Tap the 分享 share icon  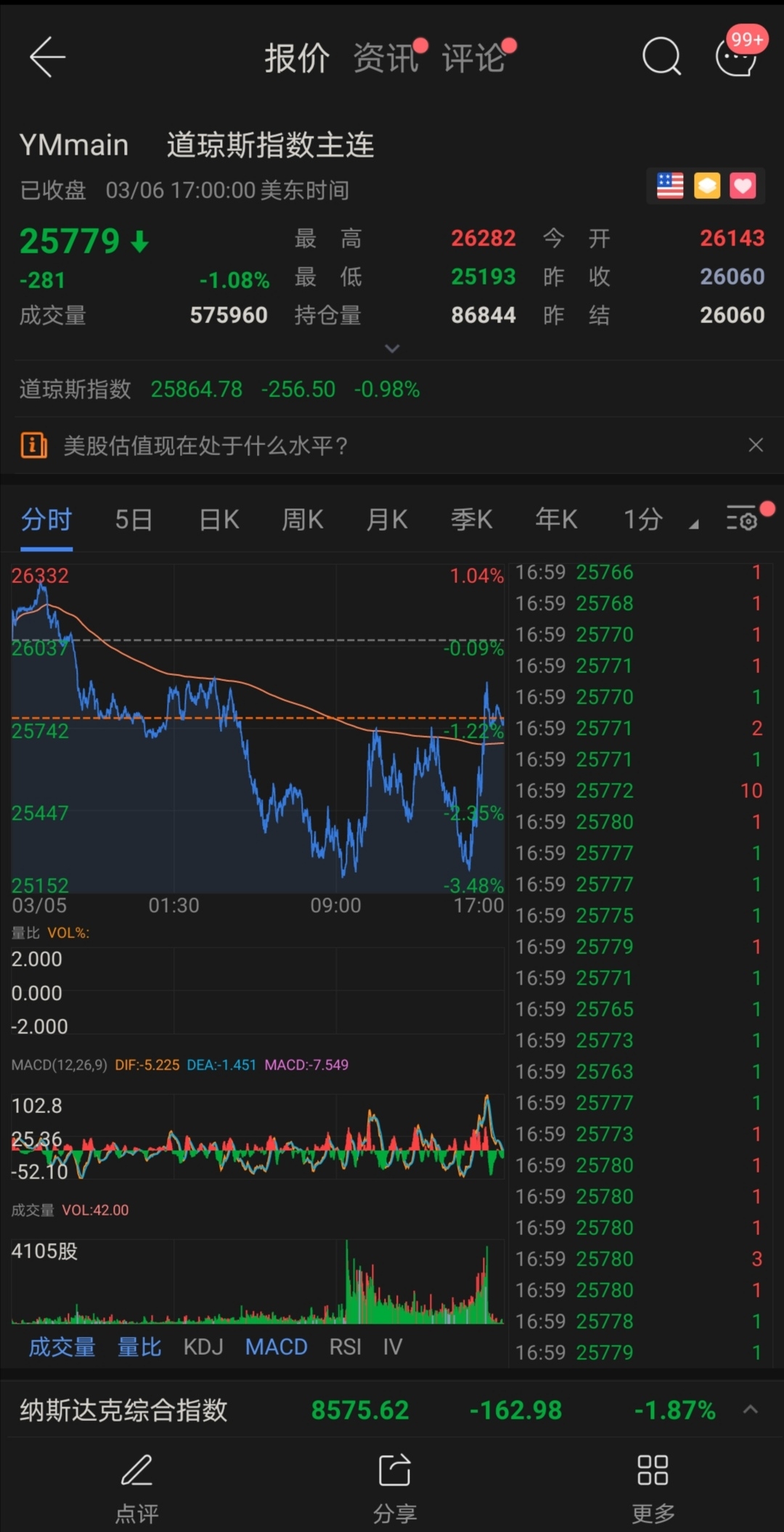394,1470
